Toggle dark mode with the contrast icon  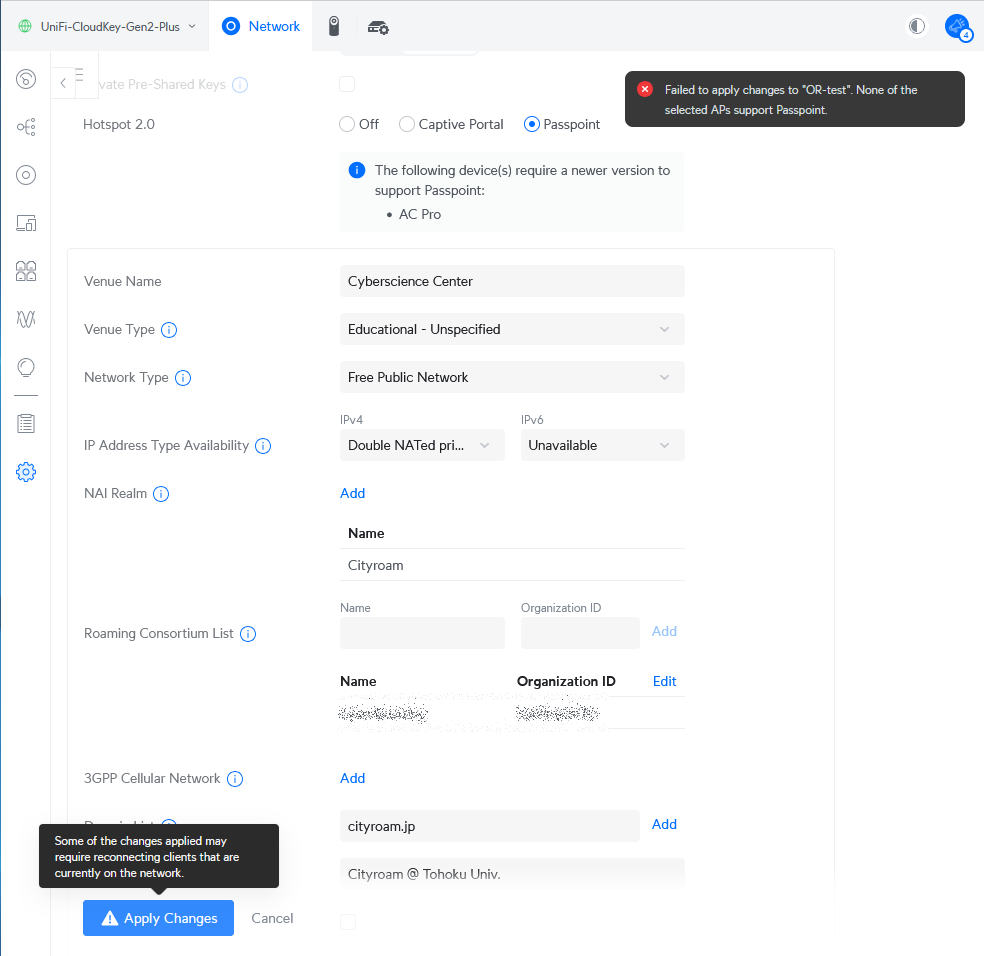pos(916,26)
